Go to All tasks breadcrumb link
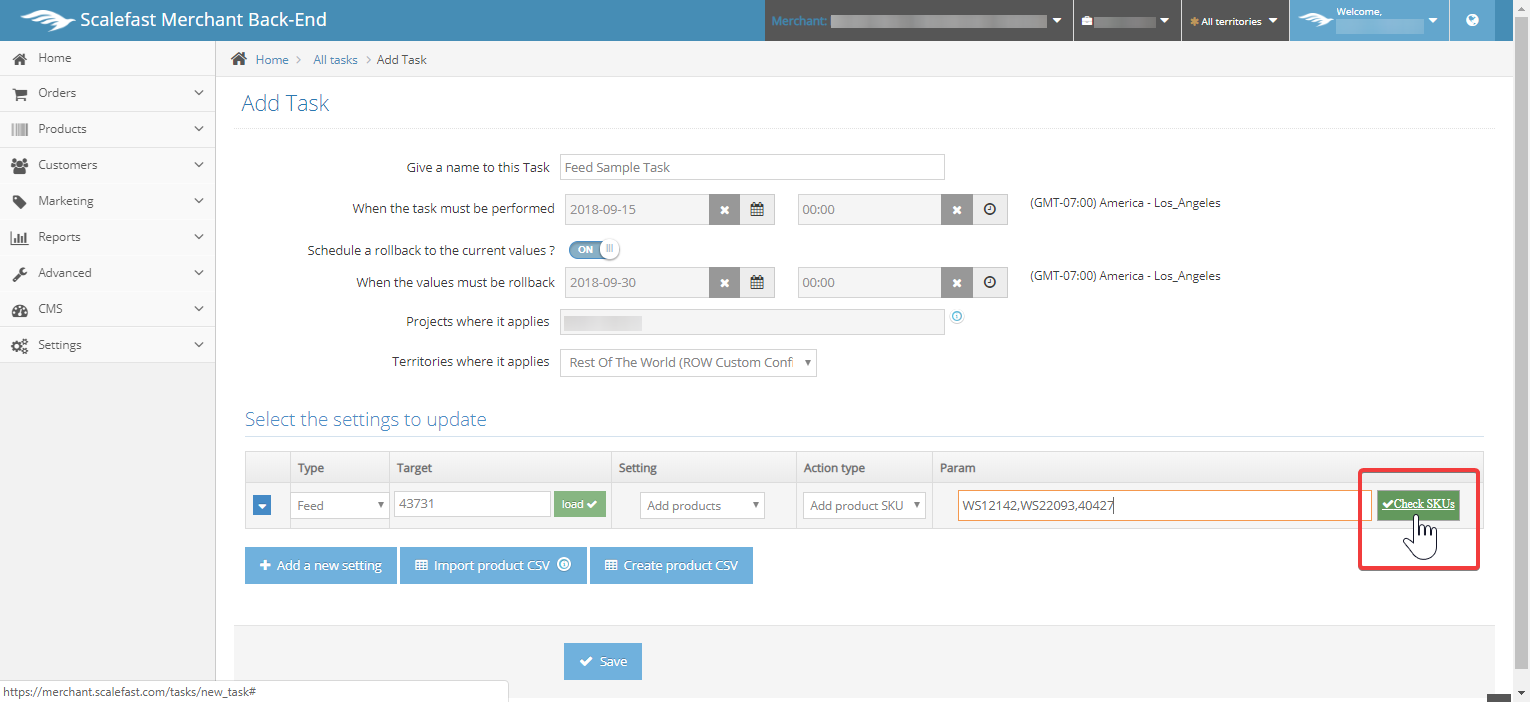Viewport: 1530px width, 702px height. (335, 60)
